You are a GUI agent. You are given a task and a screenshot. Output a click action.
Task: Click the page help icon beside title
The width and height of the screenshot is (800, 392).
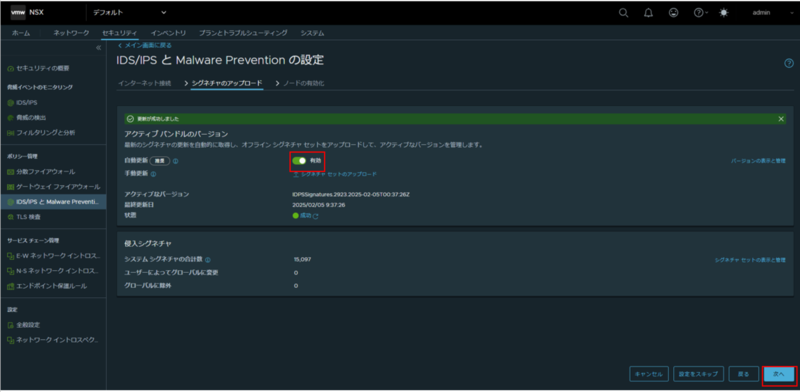(789, 63)
